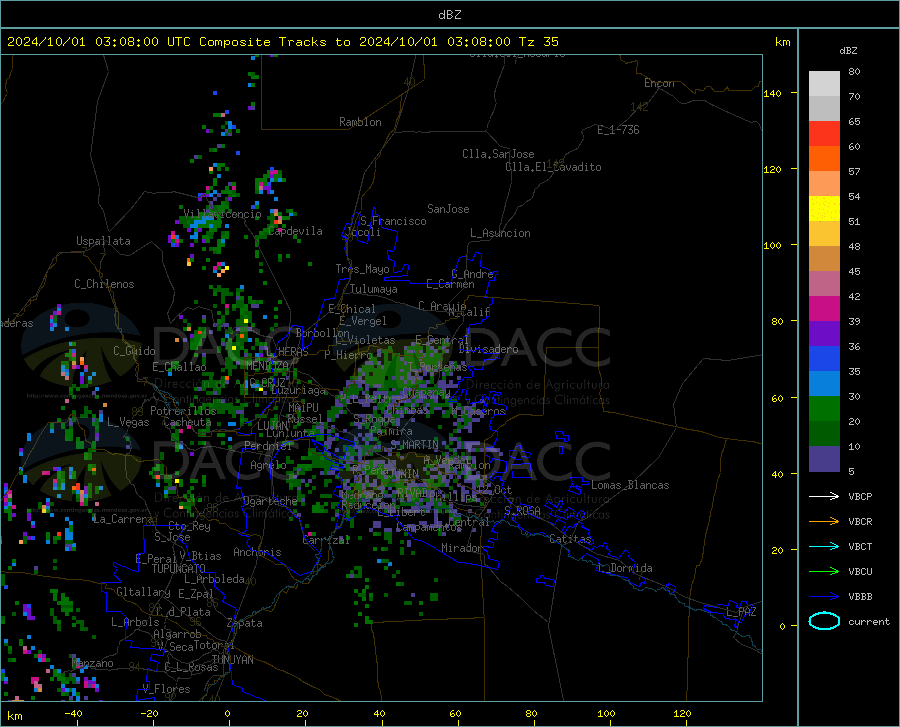Click the blue VBBB arrow in legend
Viewport: 900px width, 727px height.
[x=824, y=597]
